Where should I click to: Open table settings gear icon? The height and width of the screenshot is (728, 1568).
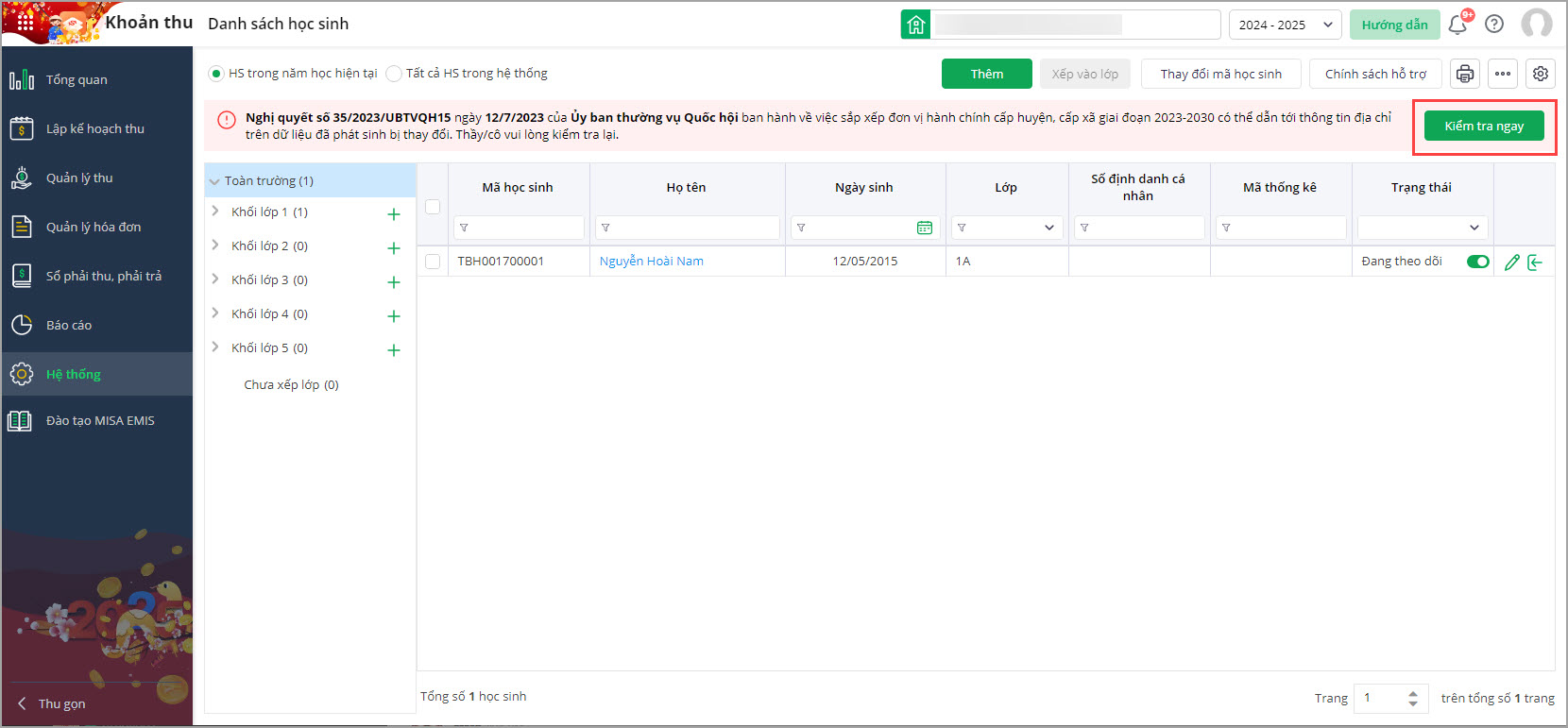coord(1541,74)
